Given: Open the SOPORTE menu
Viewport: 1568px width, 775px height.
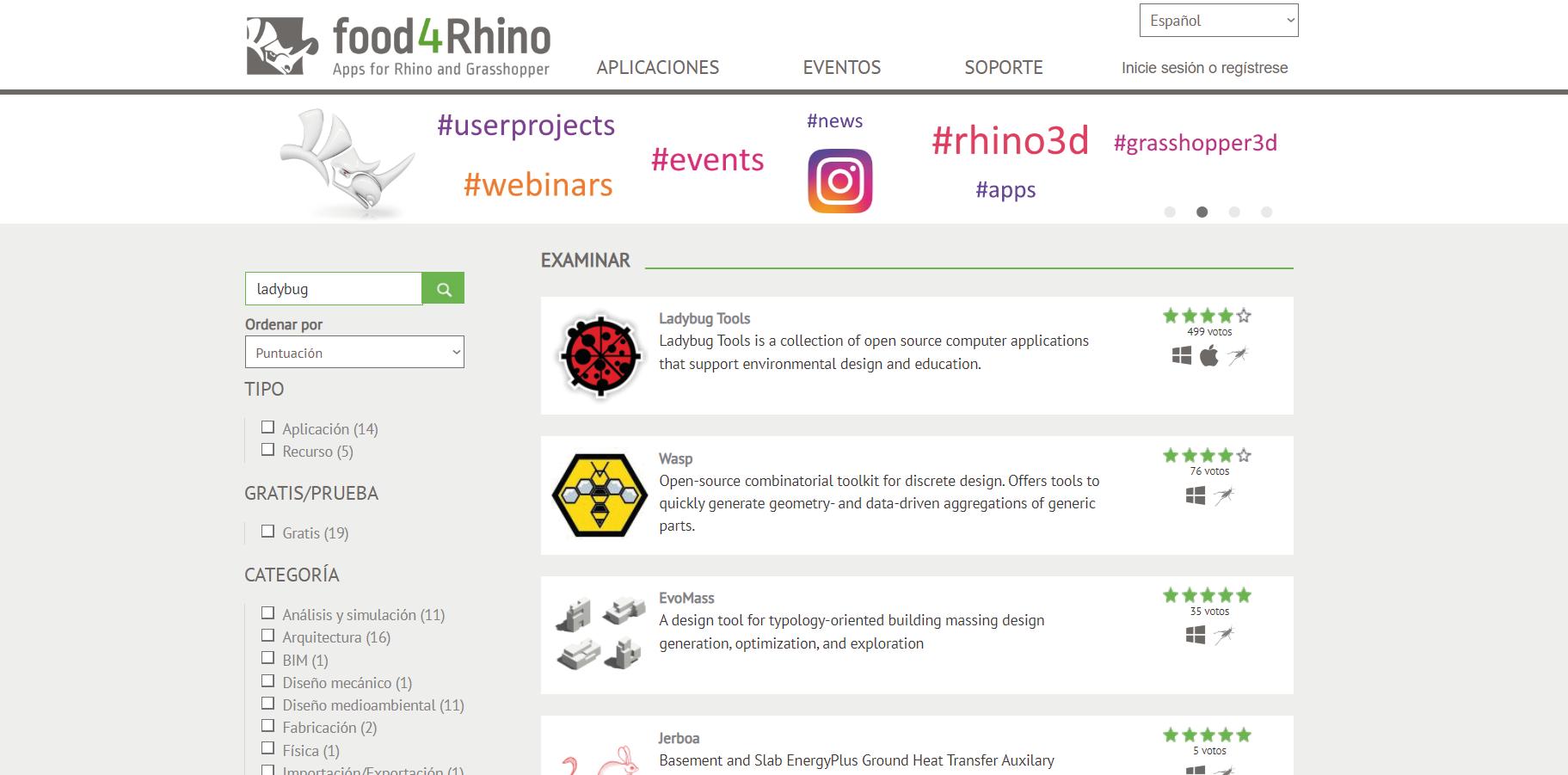Looking at the screenshot, I should (1004, 67).
